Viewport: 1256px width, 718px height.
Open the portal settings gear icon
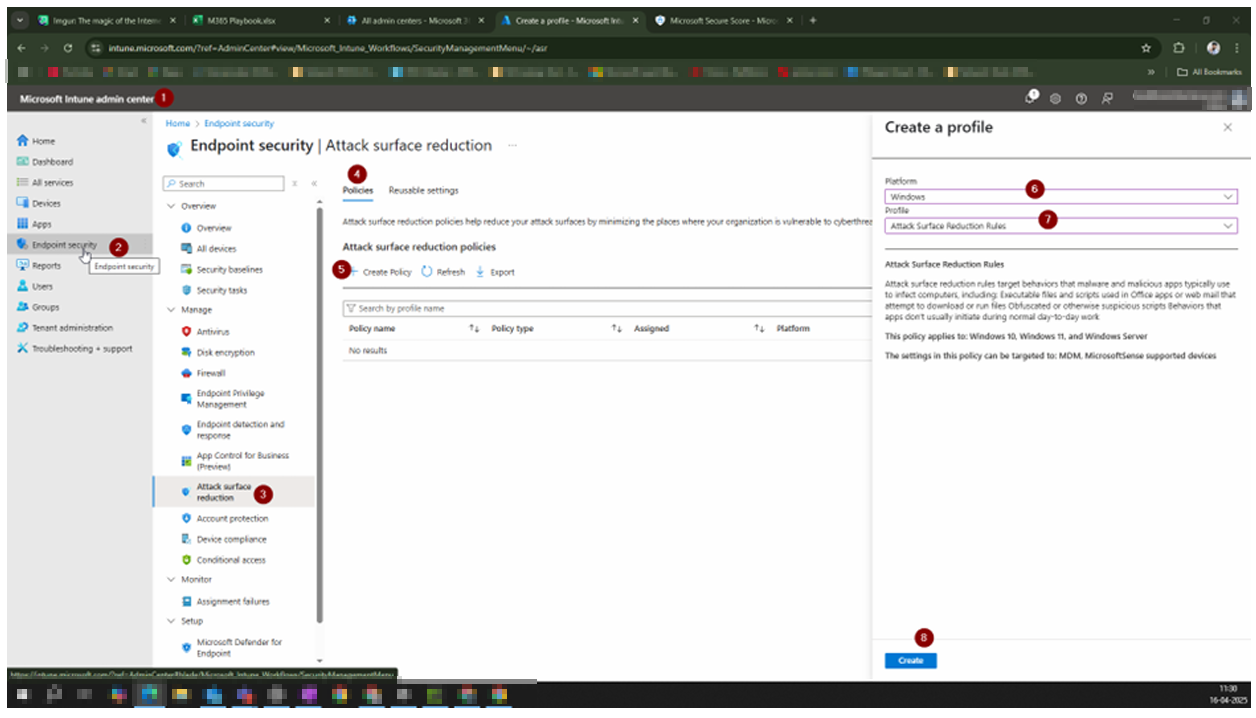1056,99
